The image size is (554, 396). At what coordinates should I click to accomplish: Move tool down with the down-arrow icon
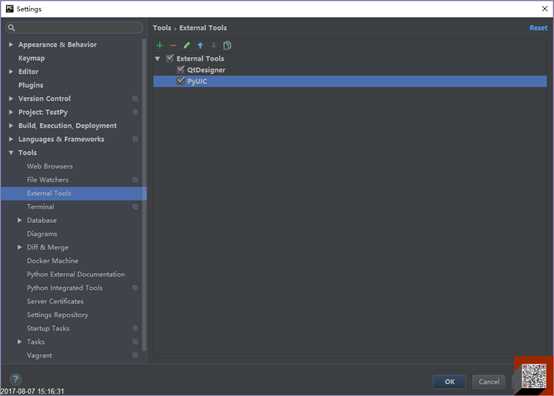point(213,45)
